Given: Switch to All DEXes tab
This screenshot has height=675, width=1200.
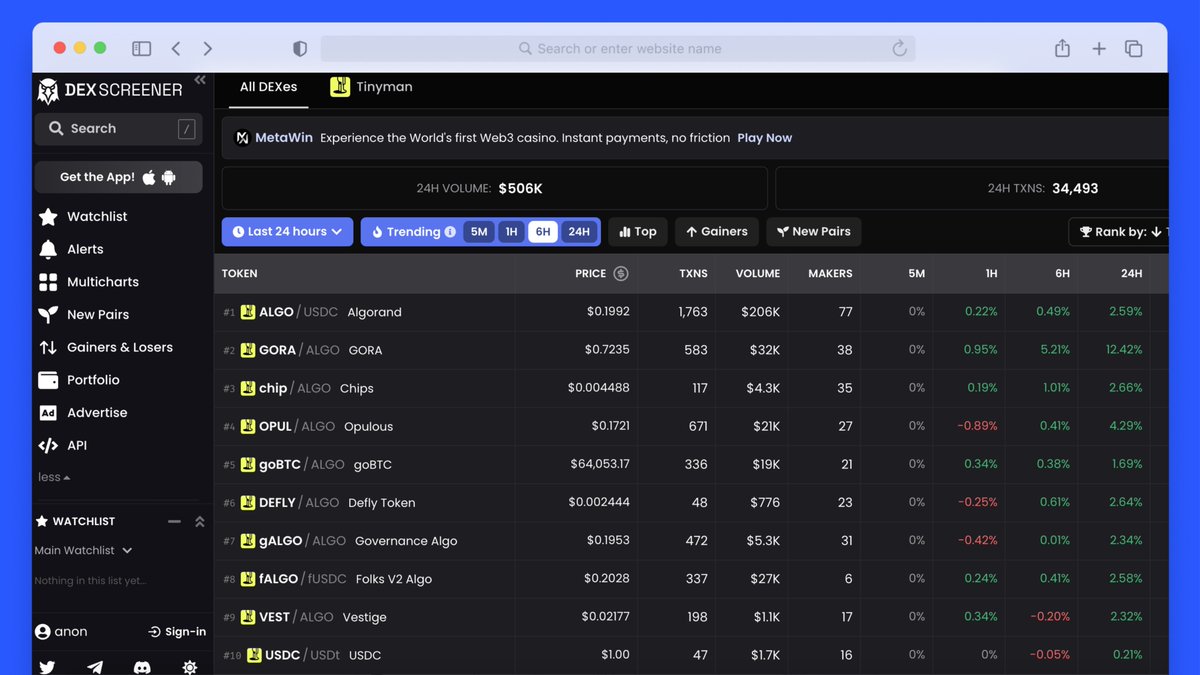Looking at the screenshot, I should coord(268,87).
